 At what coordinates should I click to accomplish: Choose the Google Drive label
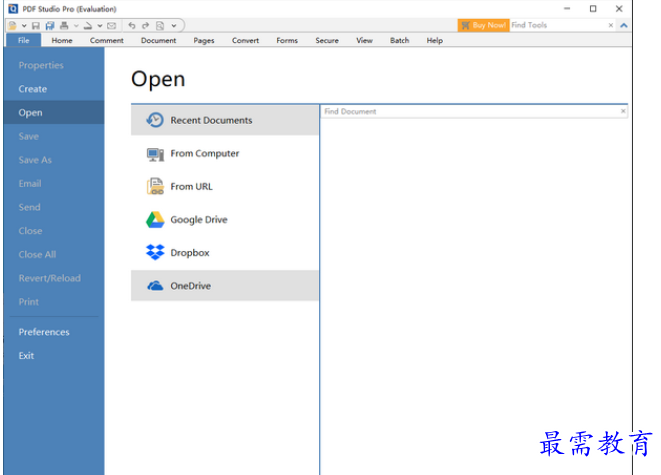tap(199, 220)
